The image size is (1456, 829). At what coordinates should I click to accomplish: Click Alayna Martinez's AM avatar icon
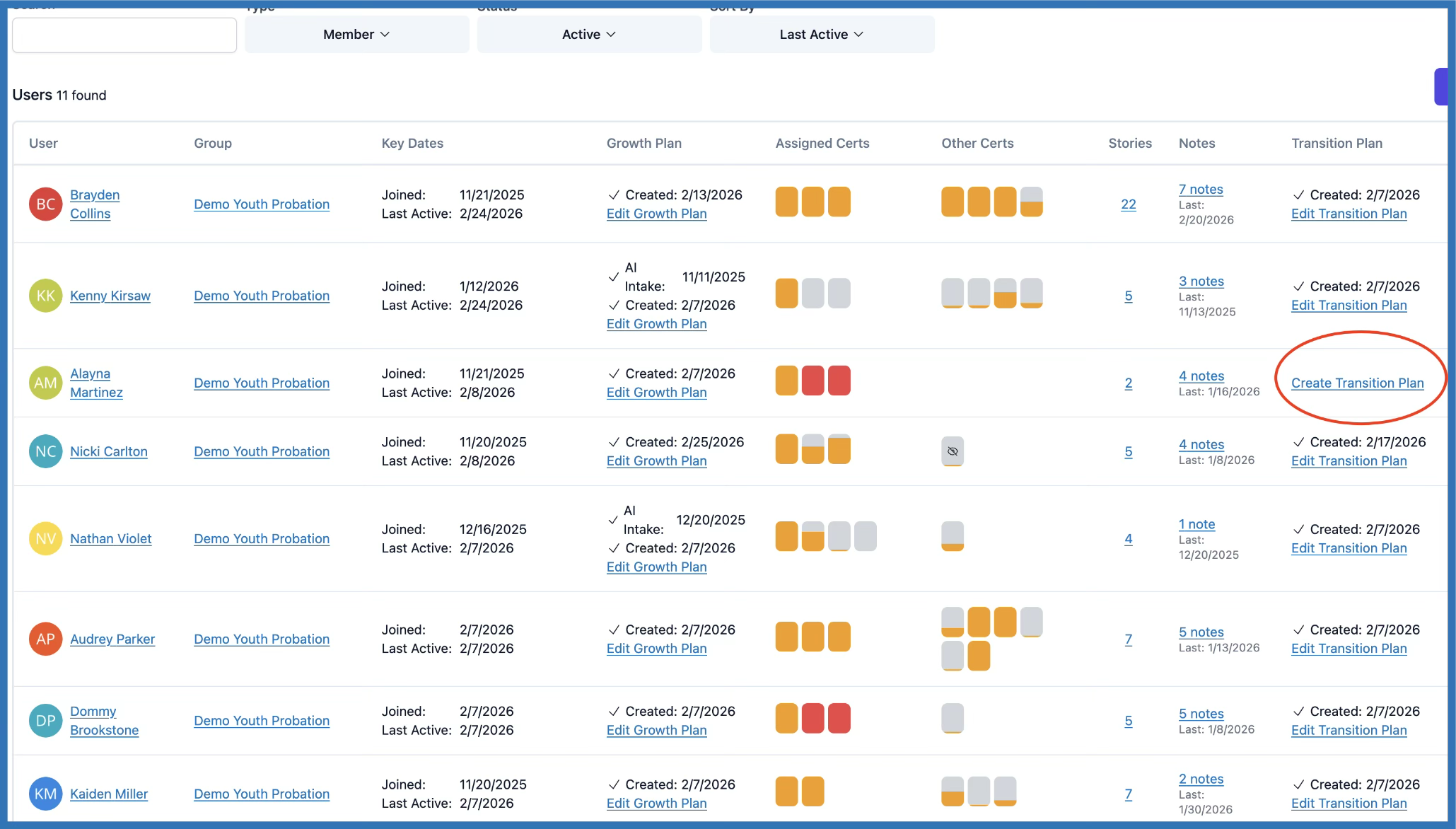pos(45,383)
